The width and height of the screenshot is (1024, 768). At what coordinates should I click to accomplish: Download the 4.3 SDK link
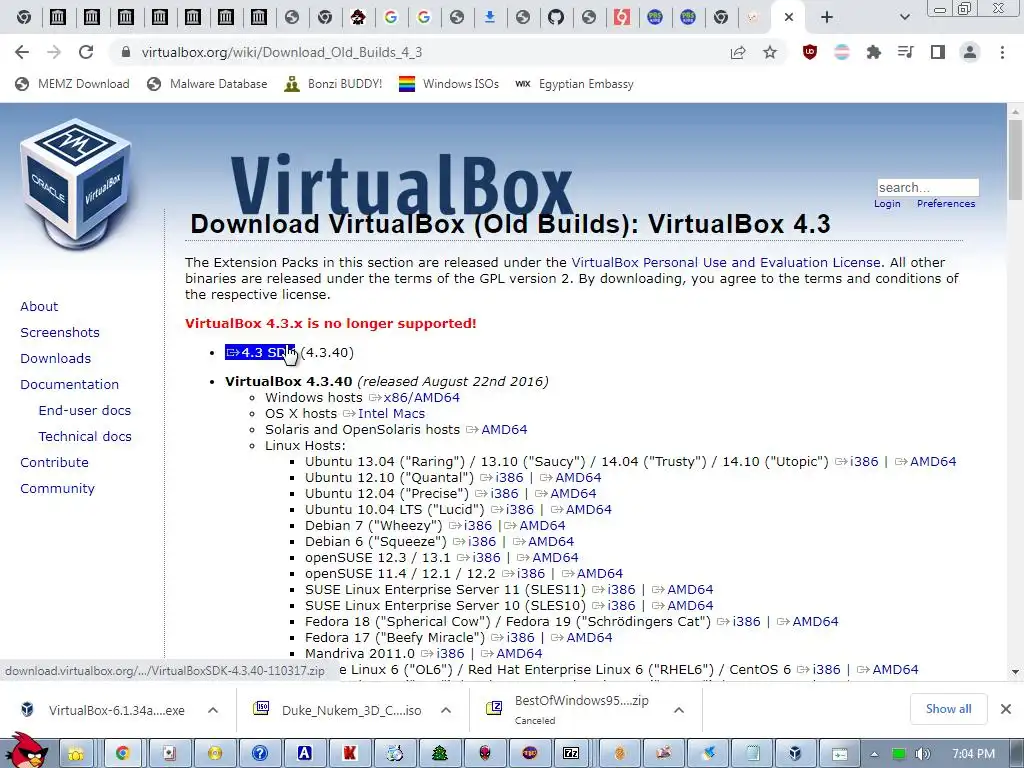[x=260, y=353]
